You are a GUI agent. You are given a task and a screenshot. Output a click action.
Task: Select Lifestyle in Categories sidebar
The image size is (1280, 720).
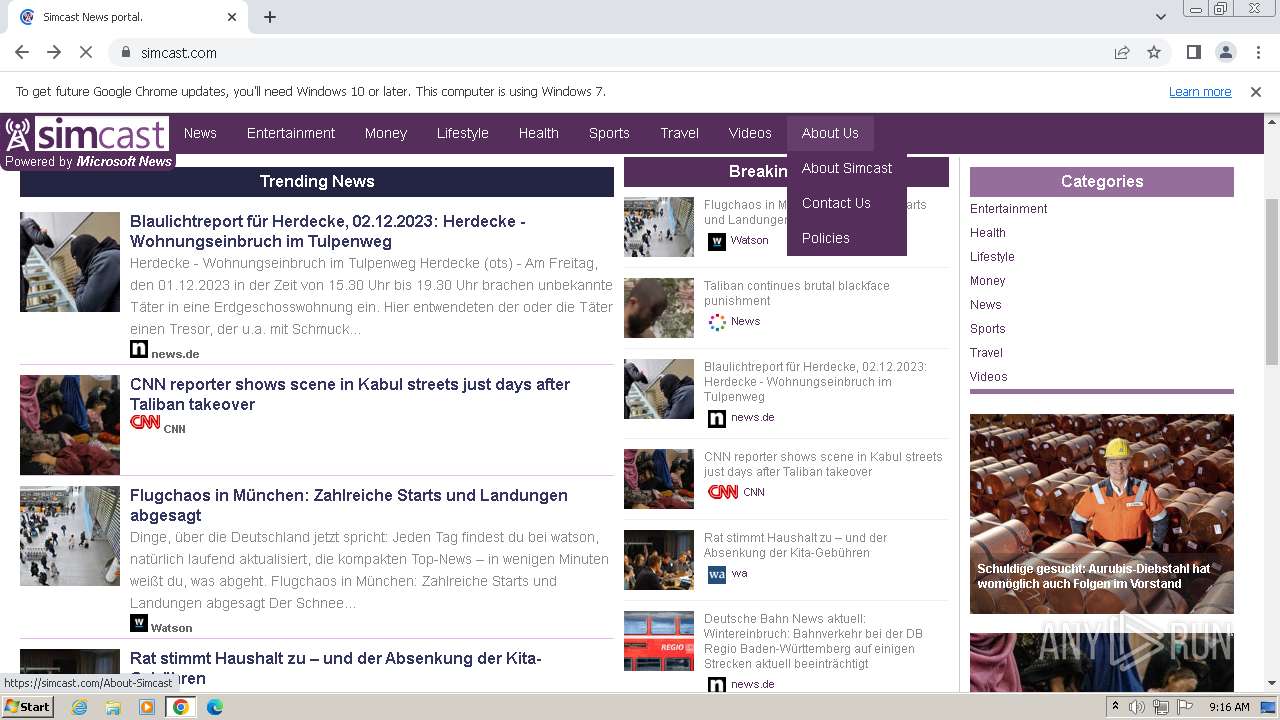click(x=992, y=257)
